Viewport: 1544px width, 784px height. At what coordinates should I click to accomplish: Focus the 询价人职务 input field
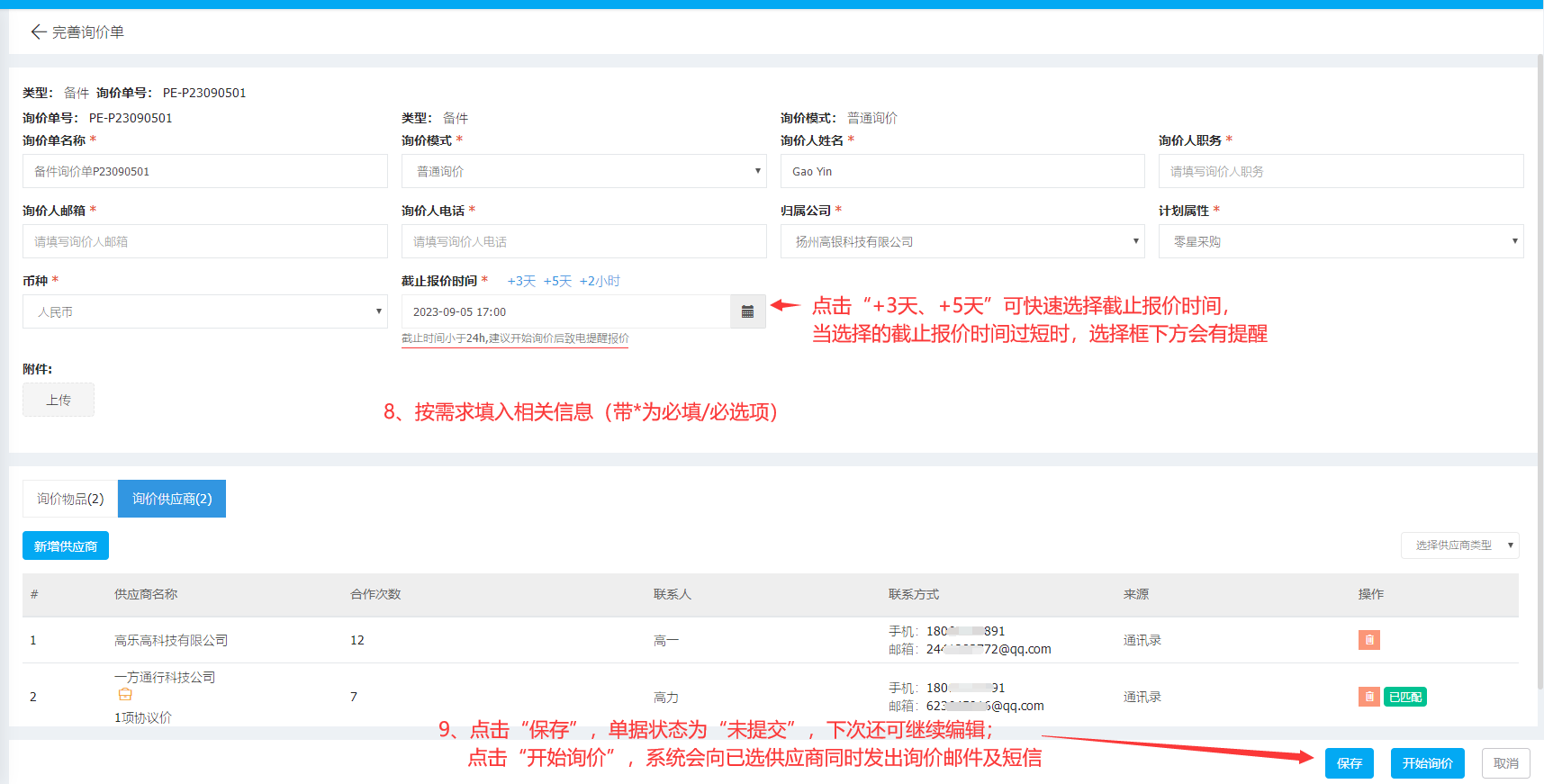(x=1341, y=171)
